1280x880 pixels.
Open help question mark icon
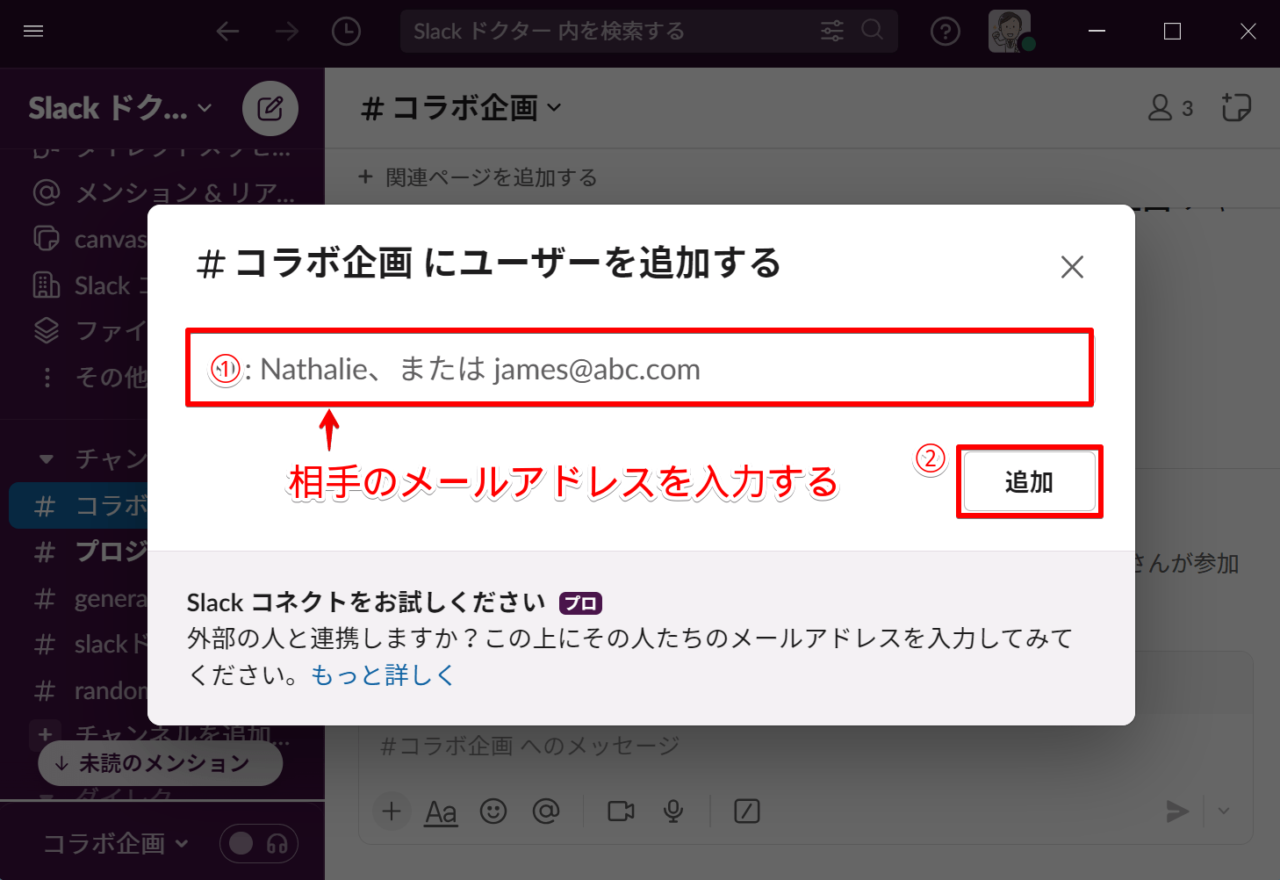coord(945,32)
